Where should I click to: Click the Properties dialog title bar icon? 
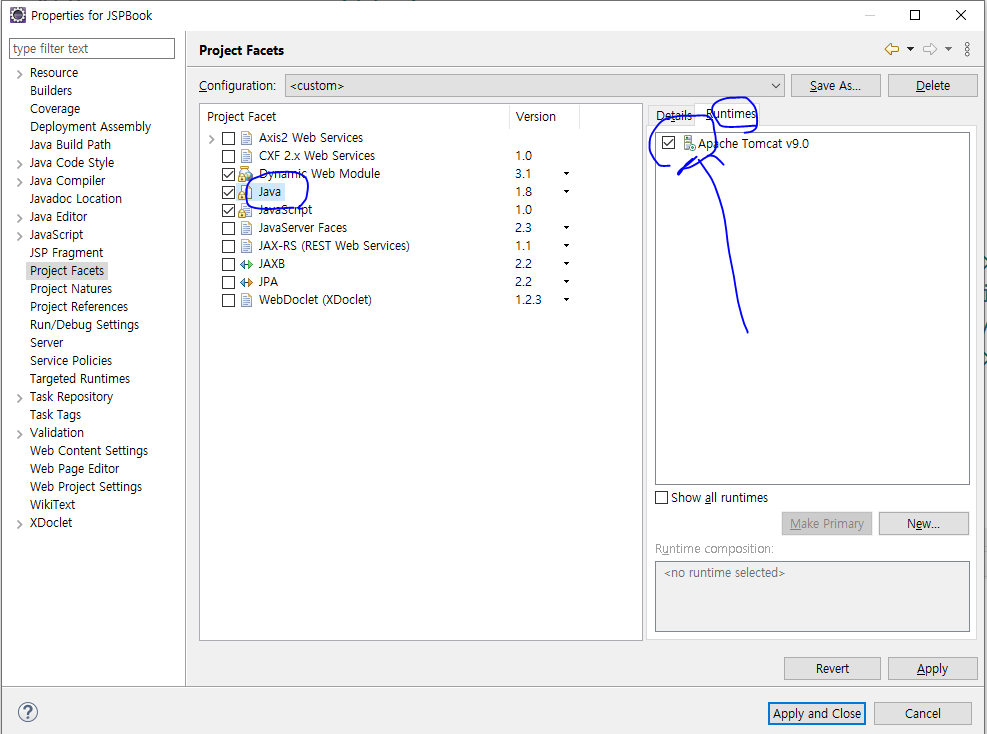pos(18,15)
